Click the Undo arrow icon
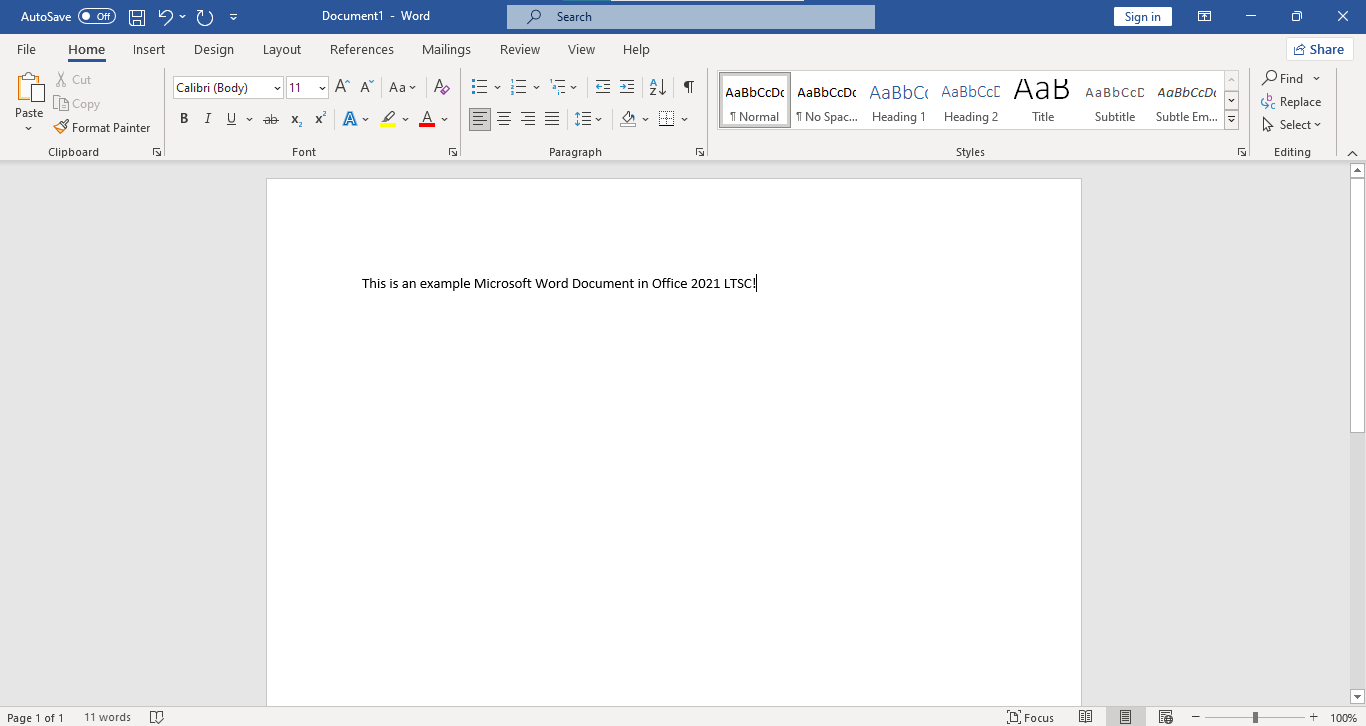Viewport: 1366px width, 726px height. (x=166, y=17)
